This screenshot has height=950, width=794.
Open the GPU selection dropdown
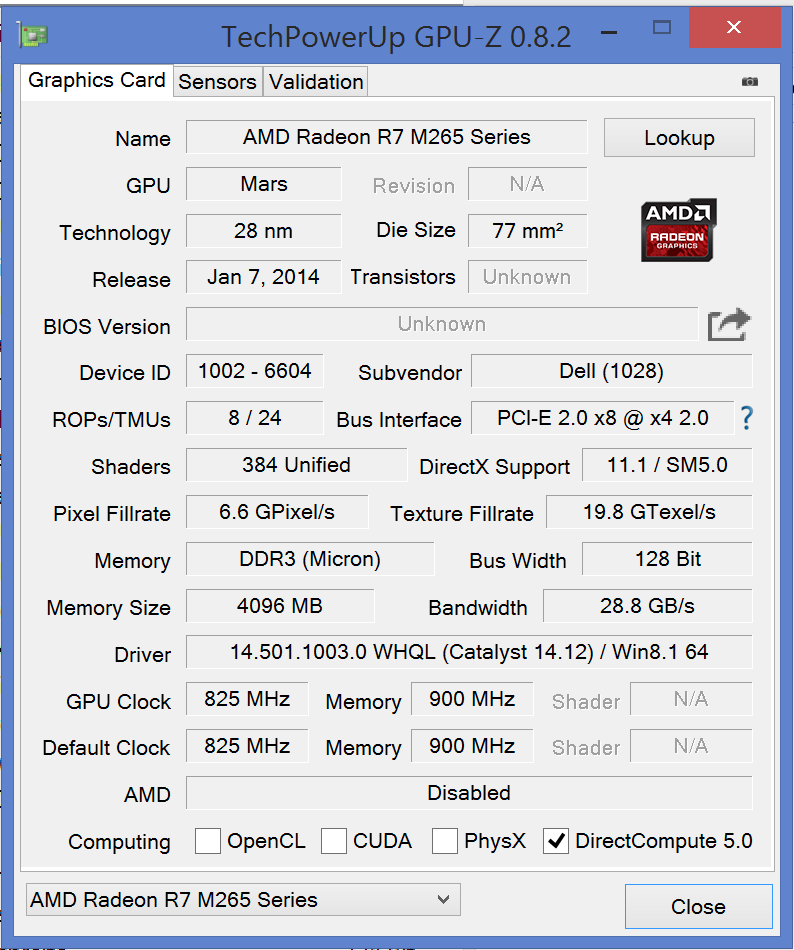[x=243, y=900]
